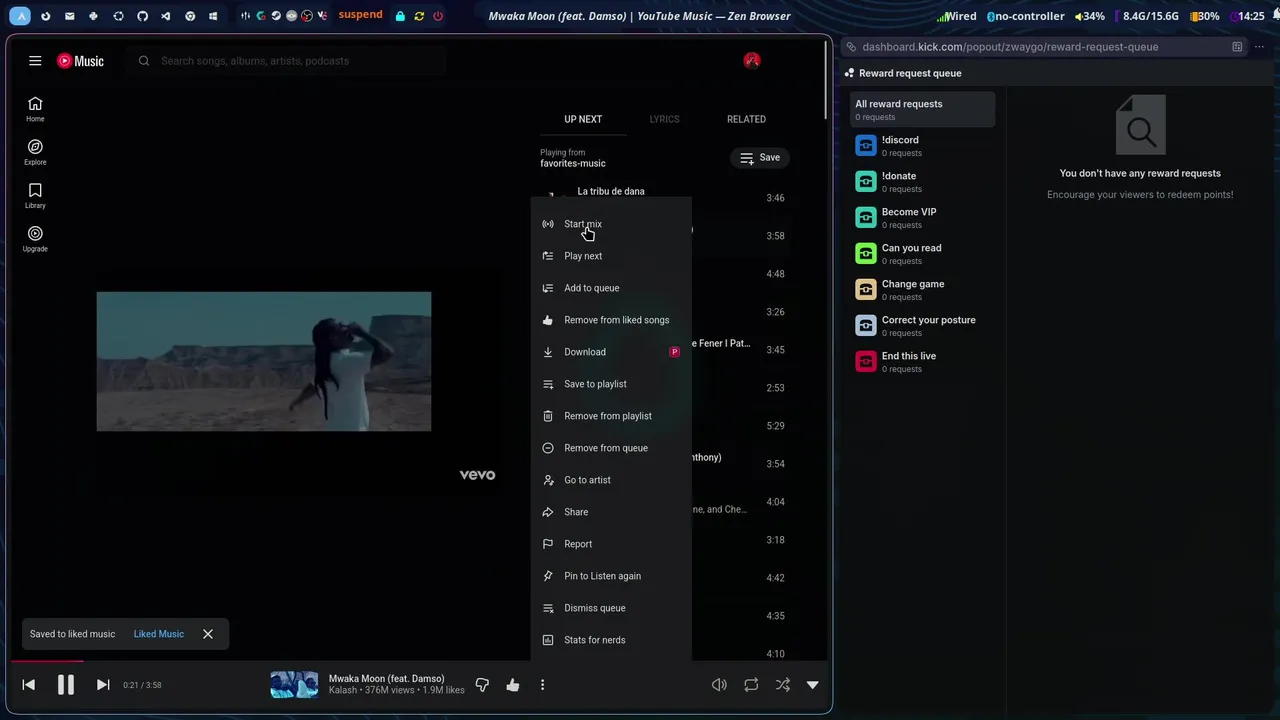Viewport: 1280px width, 720px height.
Task: Select Download in the context menu
Action: [x=611, y=352]
